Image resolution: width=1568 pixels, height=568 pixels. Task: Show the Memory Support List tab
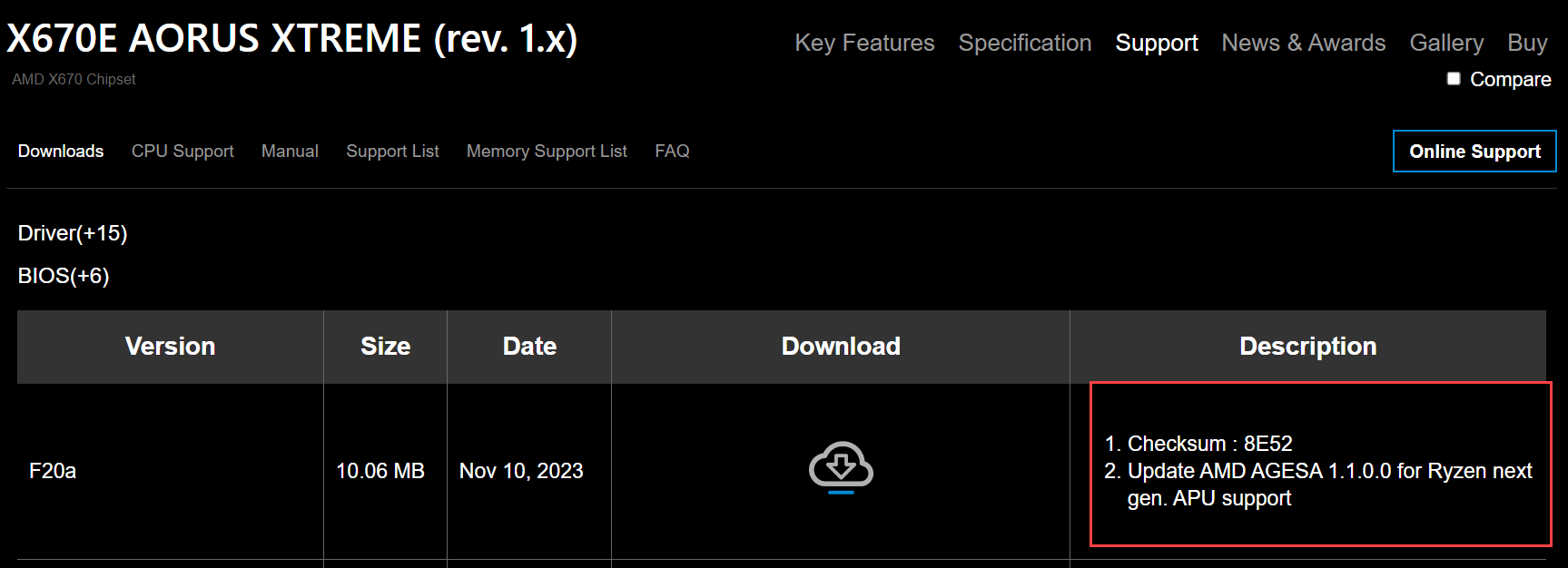(x=547, y=152)
